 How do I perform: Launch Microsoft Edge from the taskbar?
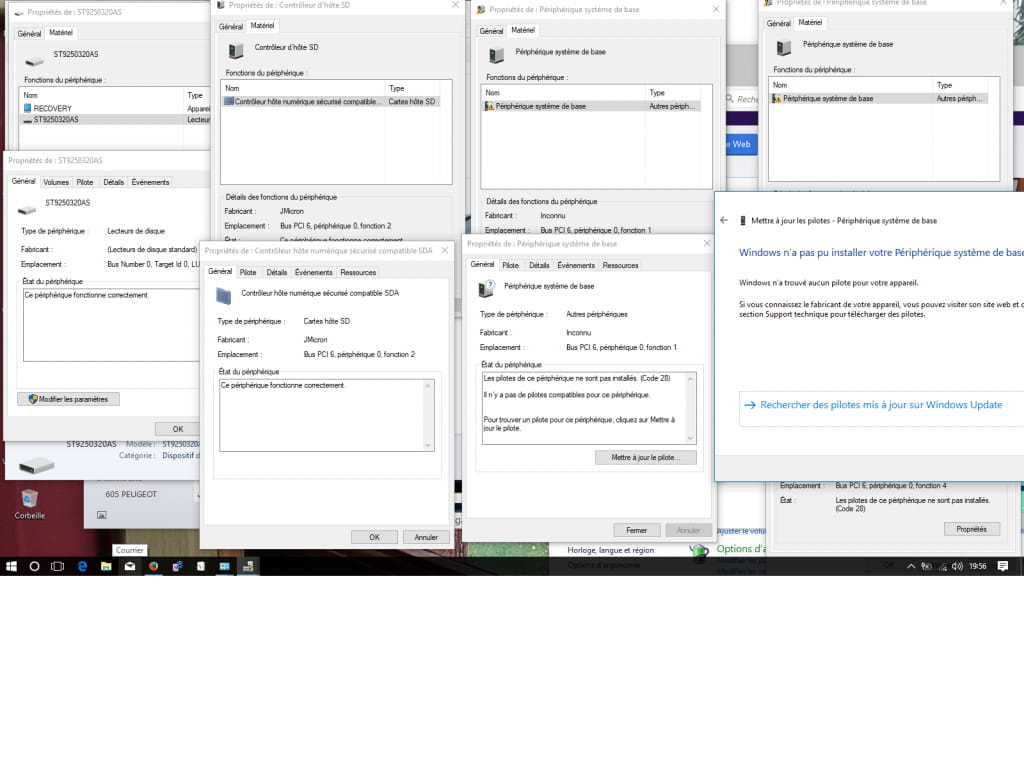pyautogui.click(x=82, y=566)
